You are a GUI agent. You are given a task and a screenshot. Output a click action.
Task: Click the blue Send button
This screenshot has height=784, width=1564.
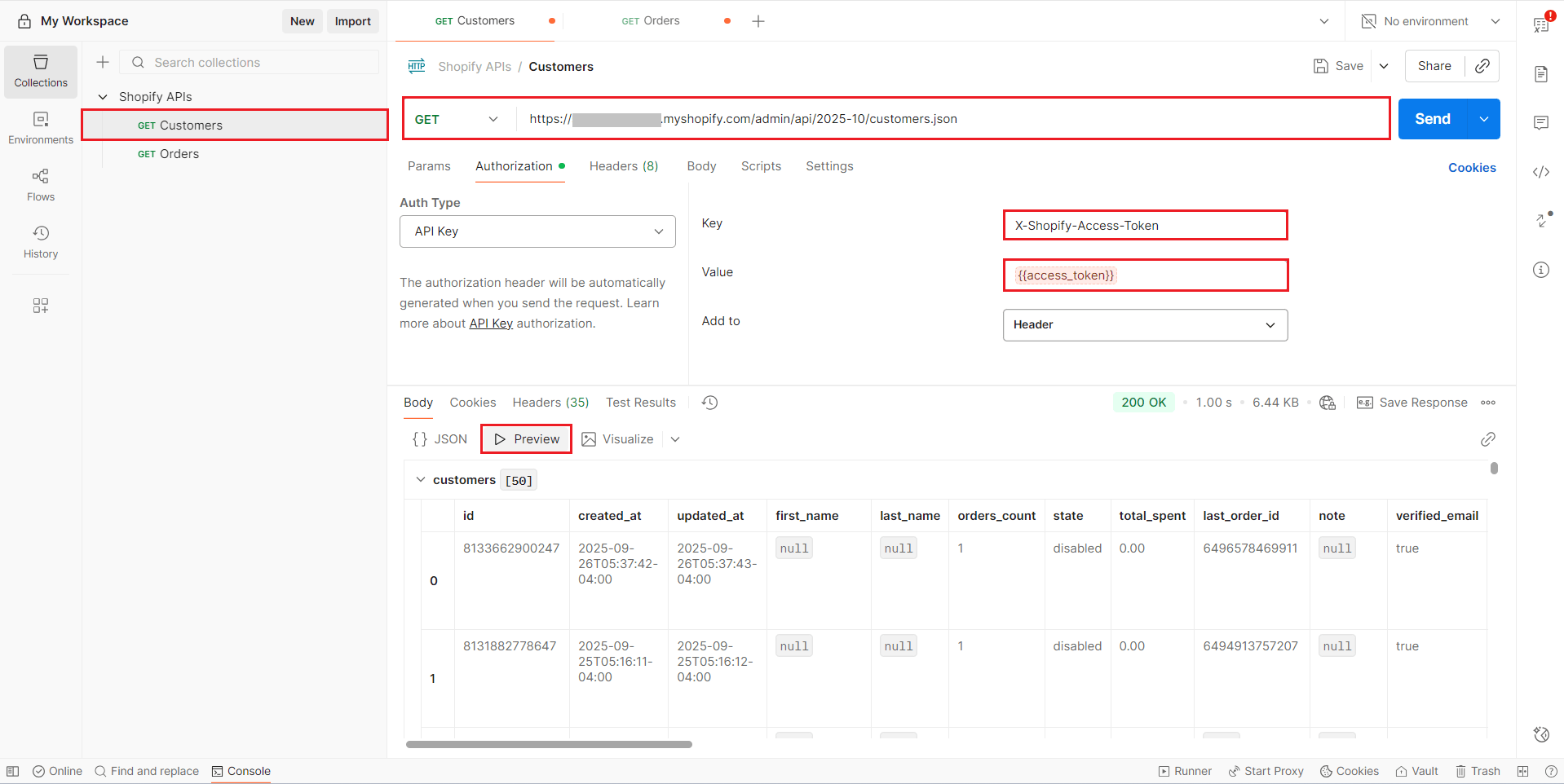tap(1432, 119)
